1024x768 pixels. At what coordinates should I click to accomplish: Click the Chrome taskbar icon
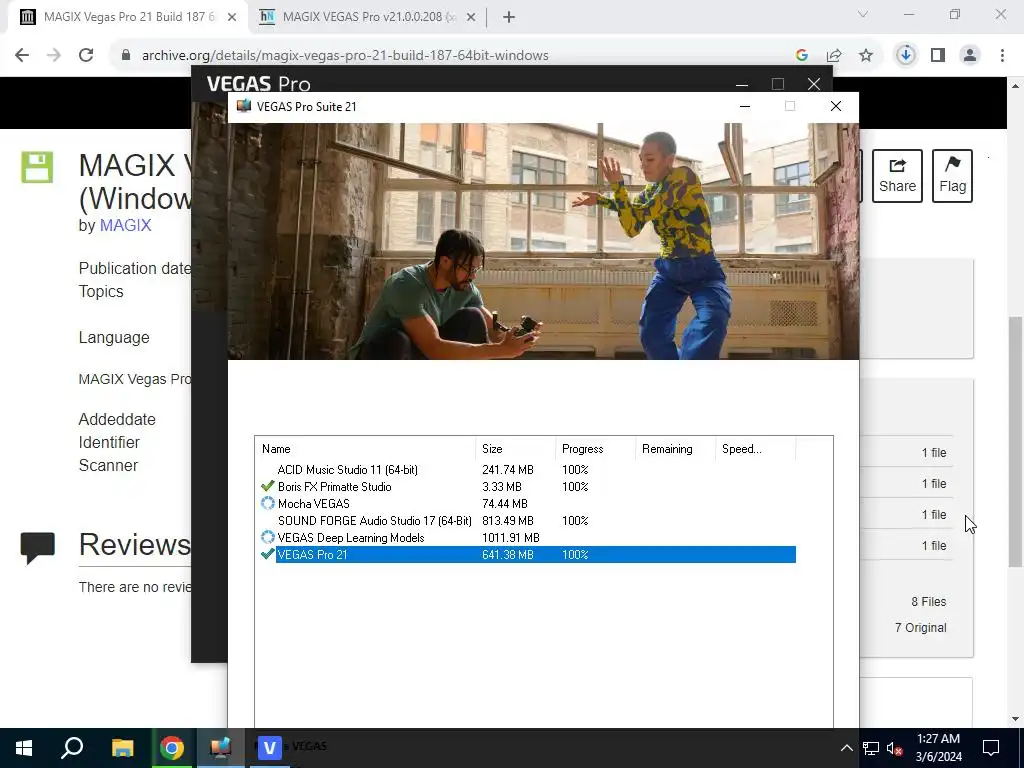[x=172, y=748]
